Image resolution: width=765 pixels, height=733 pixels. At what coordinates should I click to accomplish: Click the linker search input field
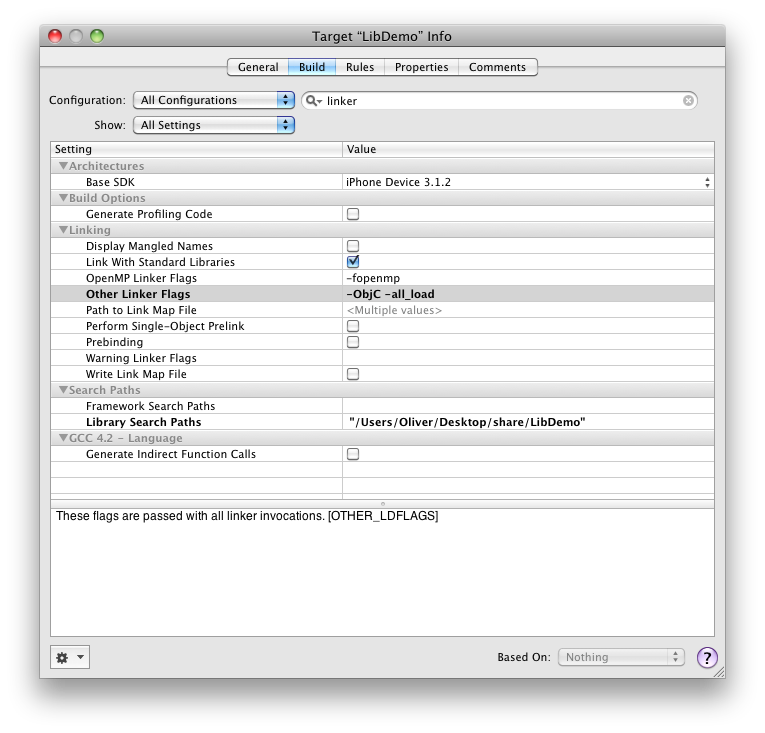500,100
